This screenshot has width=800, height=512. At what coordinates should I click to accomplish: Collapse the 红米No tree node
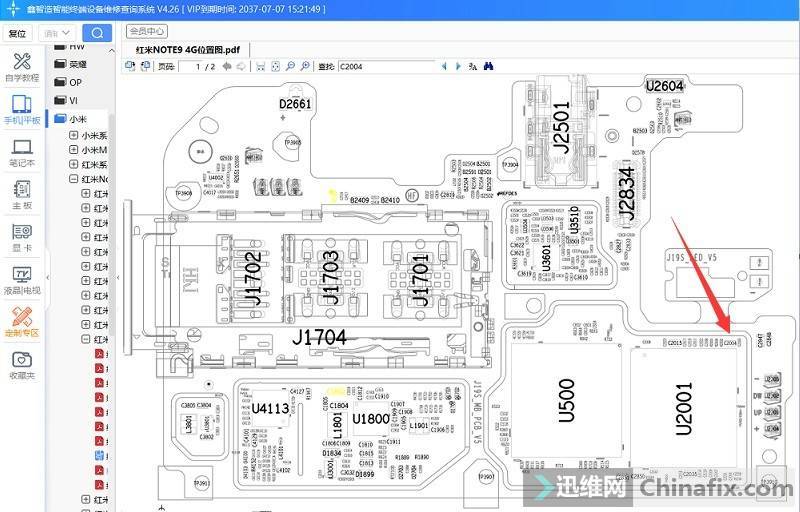pos(73,180)
